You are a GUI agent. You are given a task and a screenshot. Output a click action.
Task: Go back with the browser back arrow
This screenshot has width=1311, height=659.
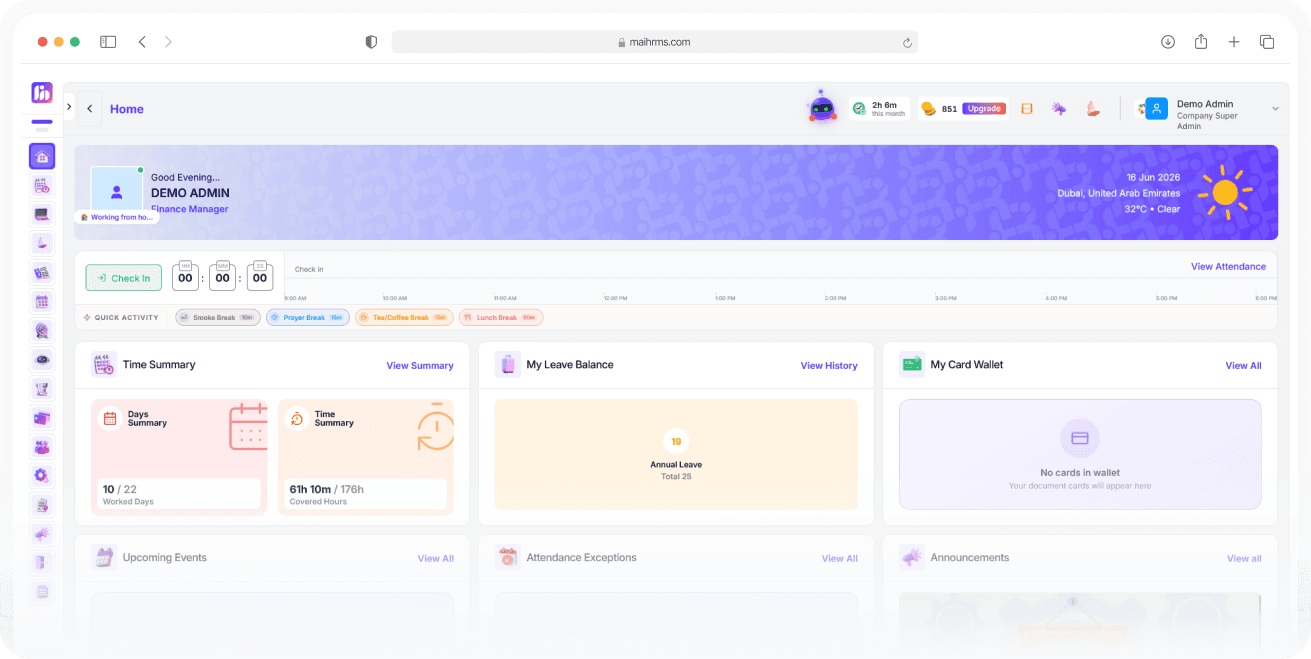[142, 42]
